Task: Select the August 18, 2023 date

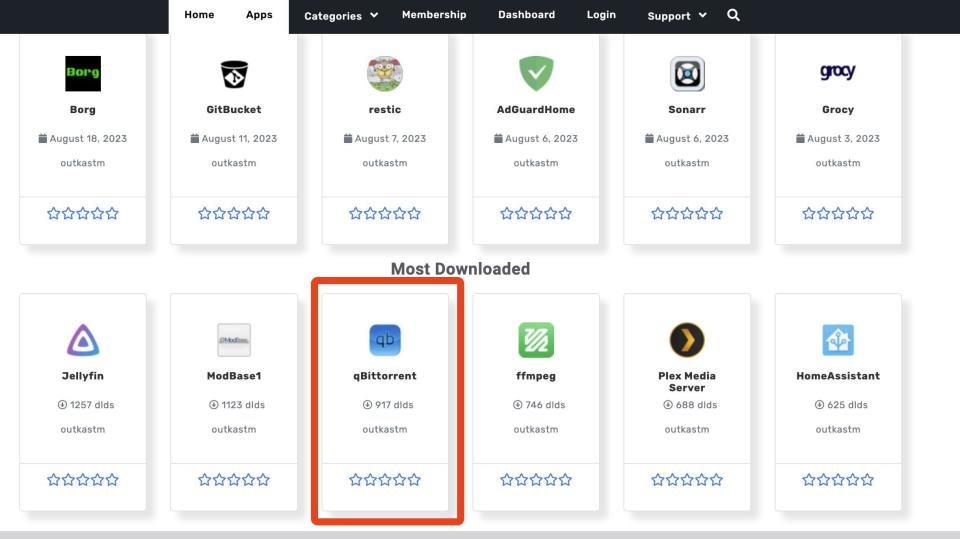Action: tap(83, 138)
